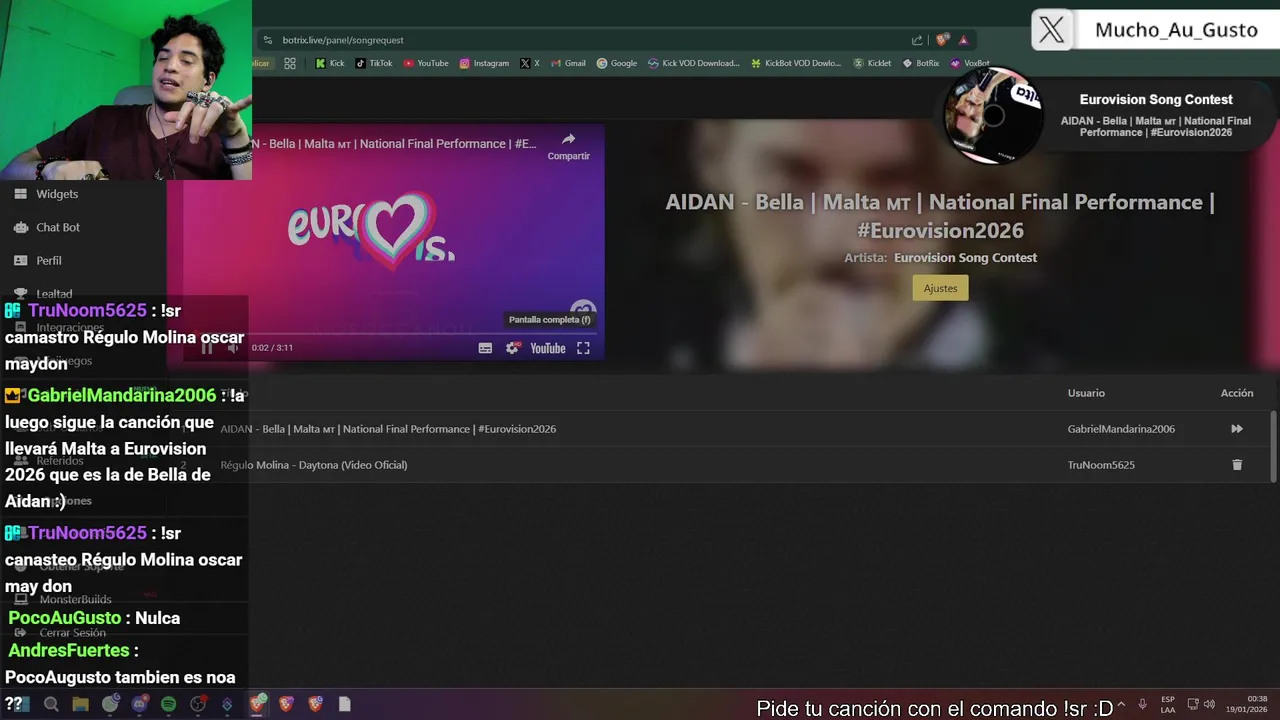
Task: Toggle subtitles in the video player
Action: point(485,348)
